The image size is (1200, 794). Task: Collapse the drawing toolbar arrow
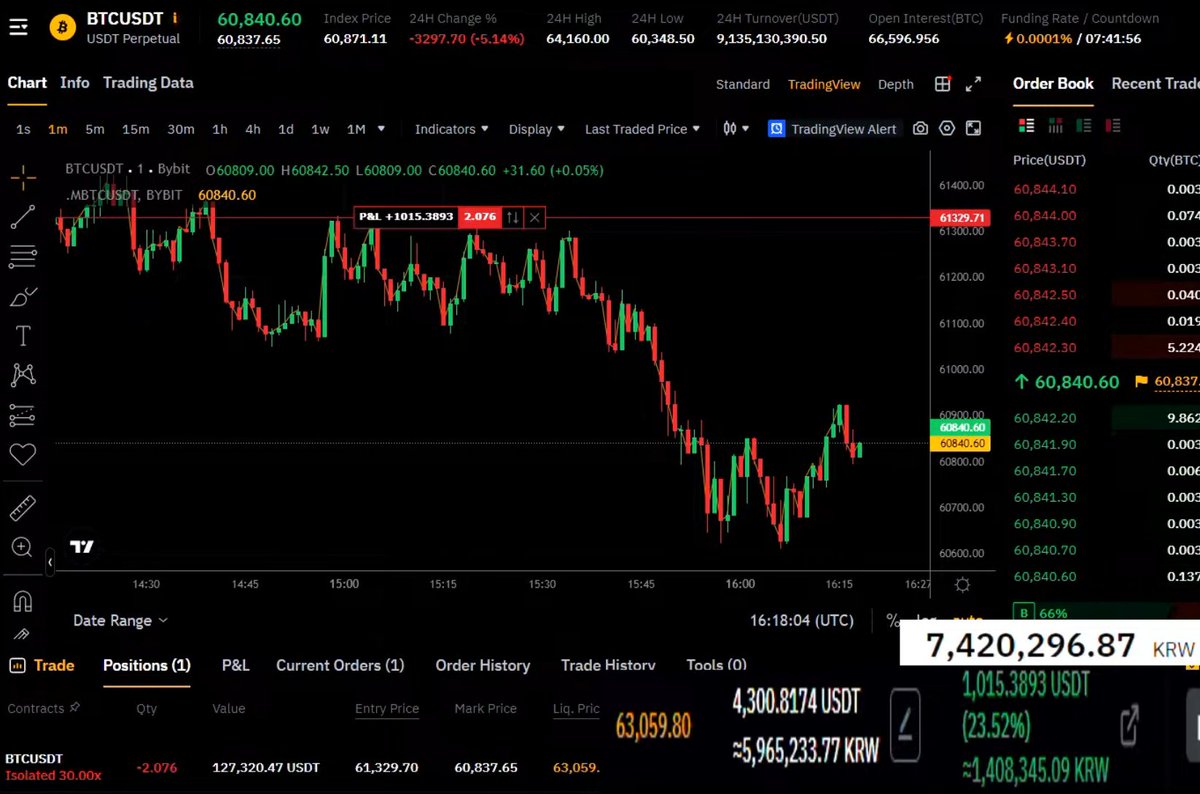pyautogui.click(x=50, y=563)
